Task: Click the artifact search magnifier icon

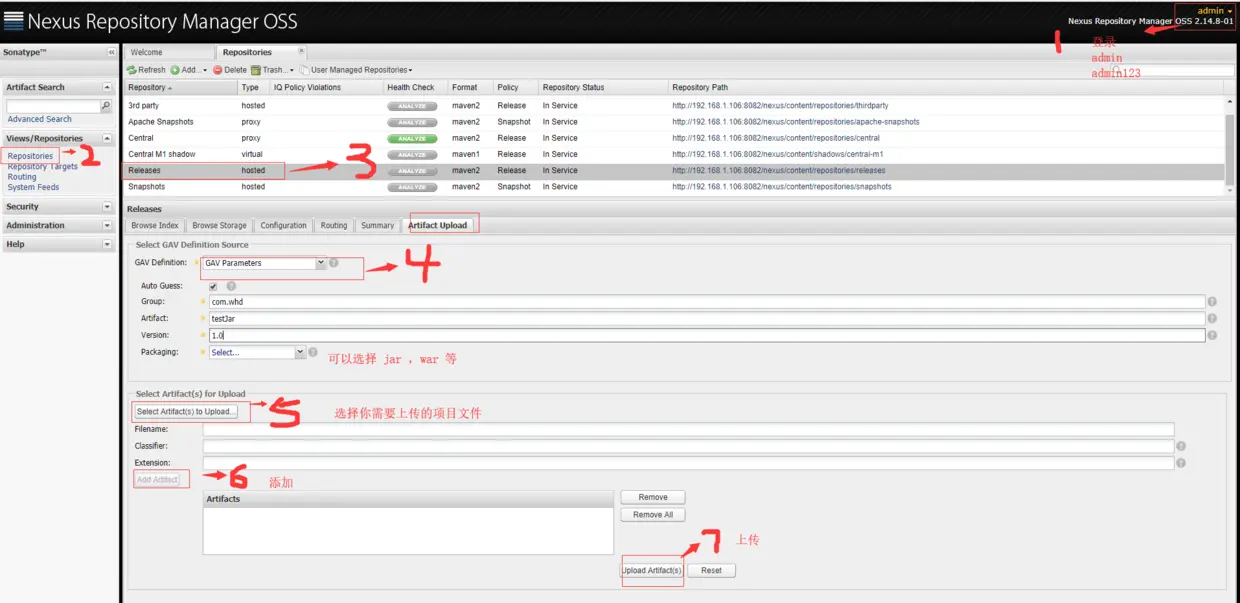Action: click(107, 106)
